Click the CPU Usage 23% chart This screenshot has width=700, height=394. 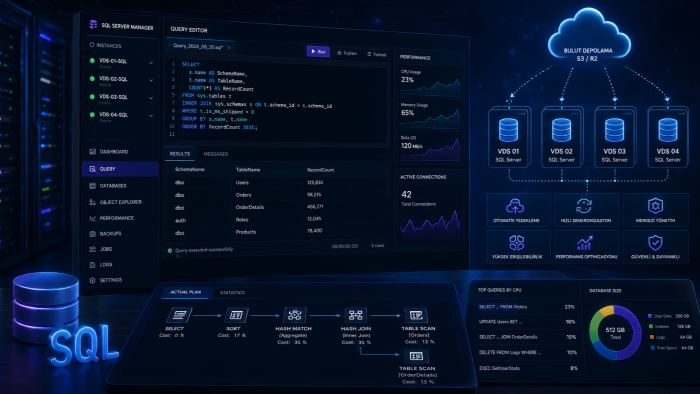pyautogui.click(x=430, y=87)
